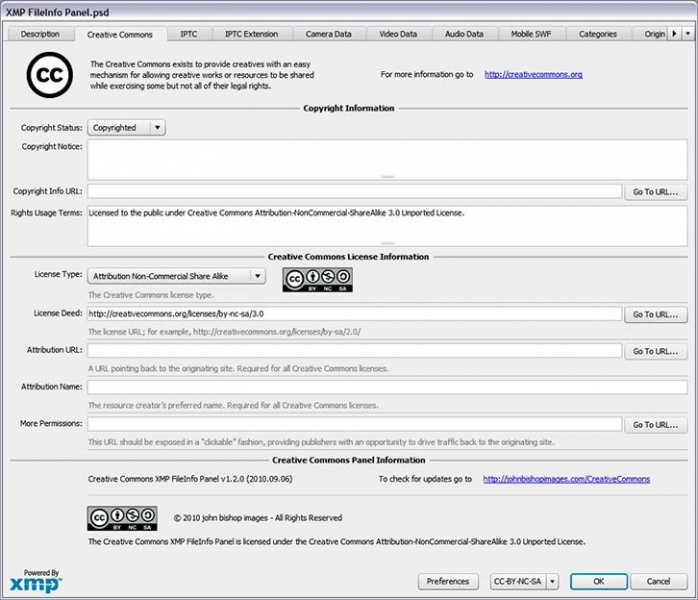Select the Creative Commons tab

click(120, 34)
